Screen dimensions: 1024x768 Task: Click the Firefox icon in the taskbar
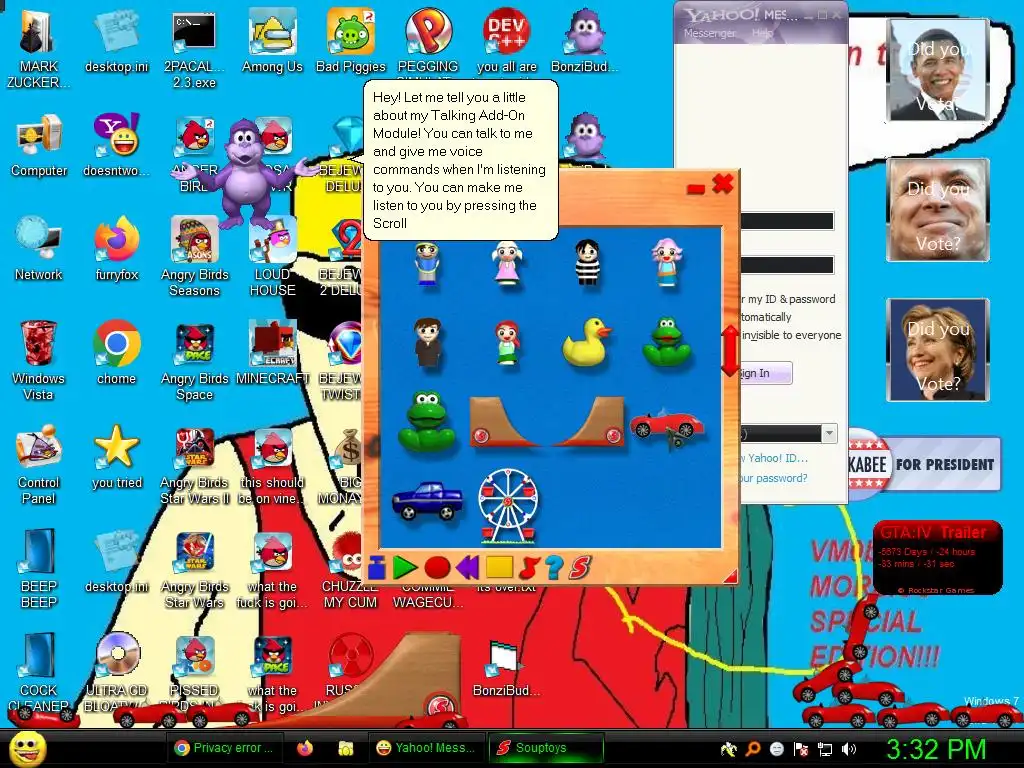coord(304,748)
